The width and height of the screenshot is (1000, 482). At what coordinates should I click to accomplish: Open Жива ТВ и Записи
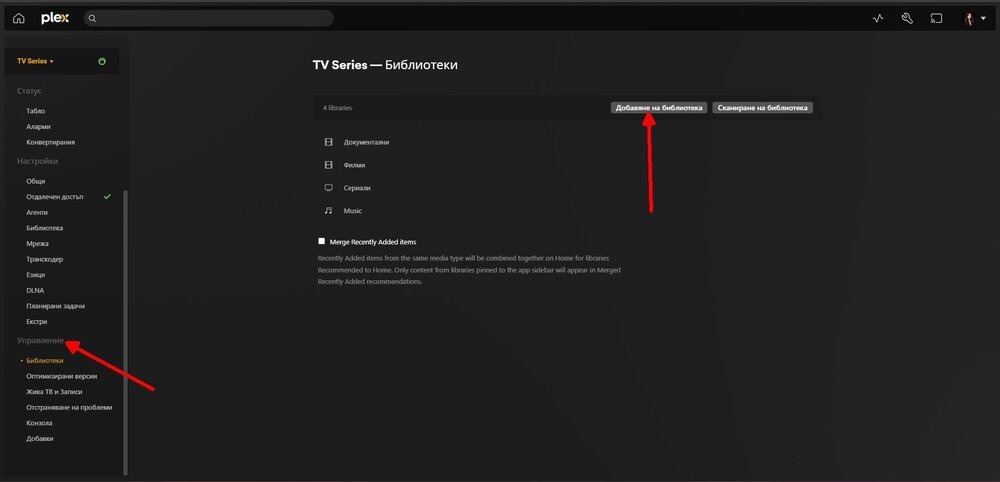(54, 391)
